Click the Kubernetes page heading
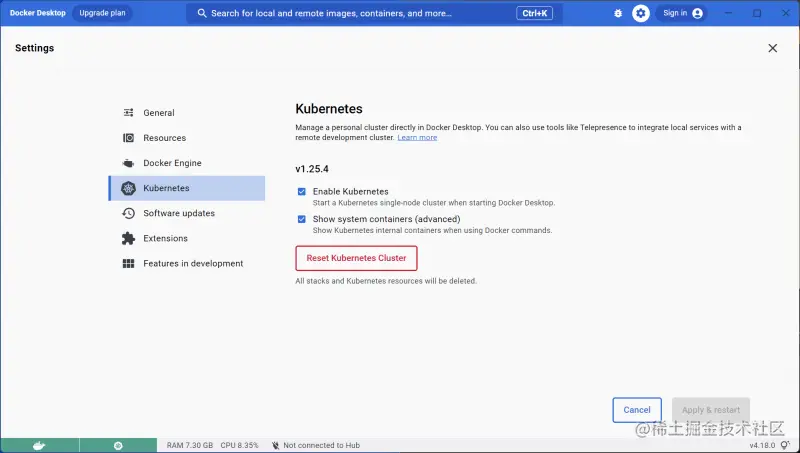Viewport: 800px width, 453px height. coord(329,109)
